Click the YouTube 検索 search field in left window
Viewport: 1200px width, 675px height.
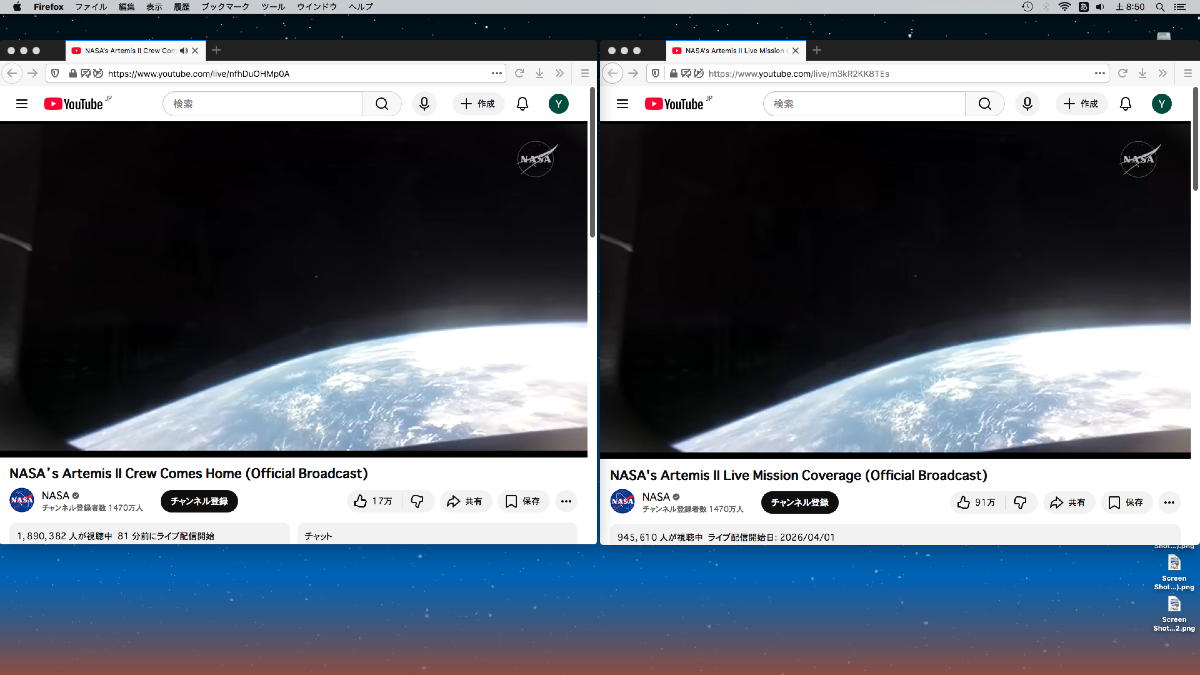[x=262, y=104]
